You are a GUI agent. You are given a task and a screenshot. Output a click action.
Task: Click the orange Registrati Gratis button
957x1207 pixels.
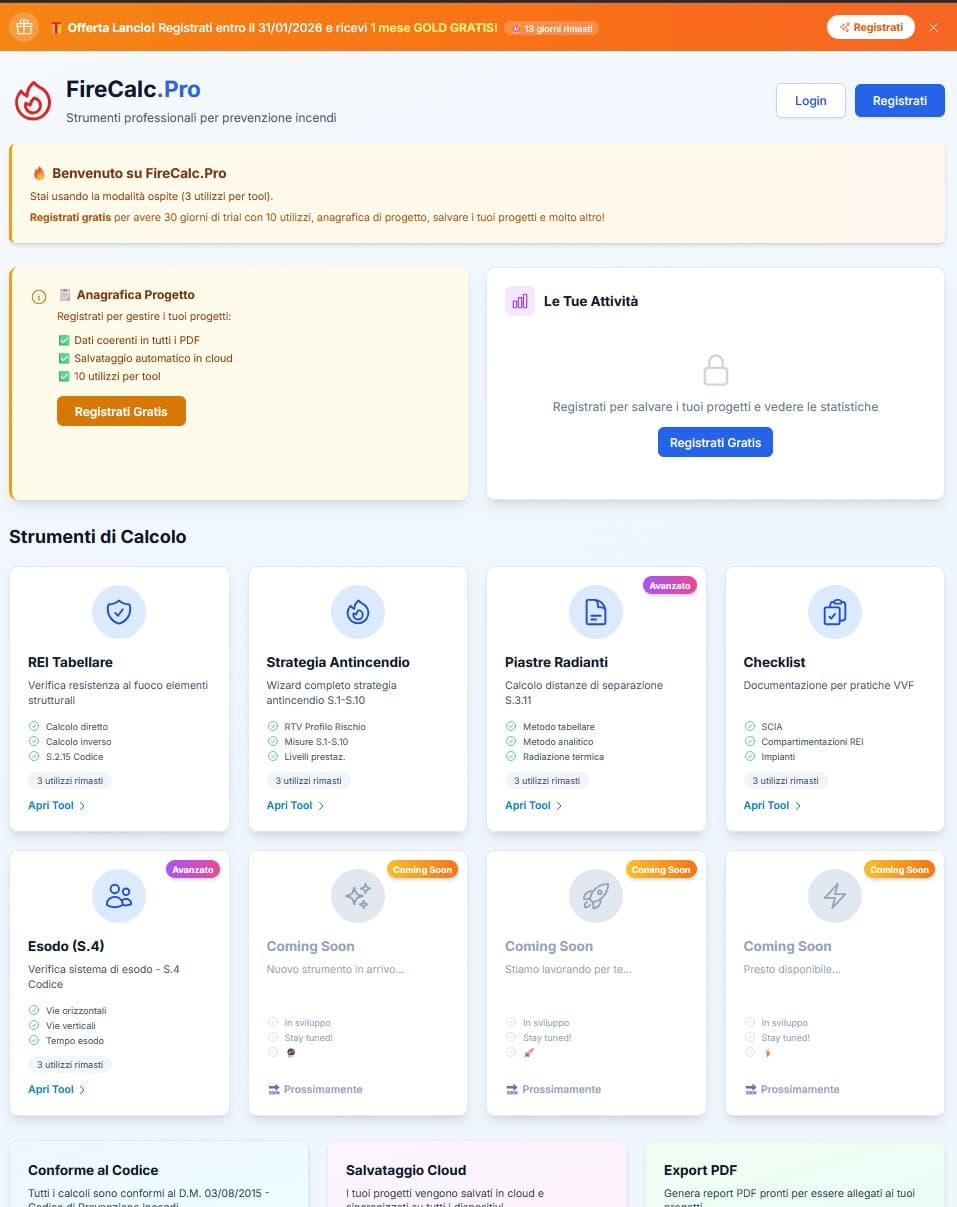(x=121, y=411)
